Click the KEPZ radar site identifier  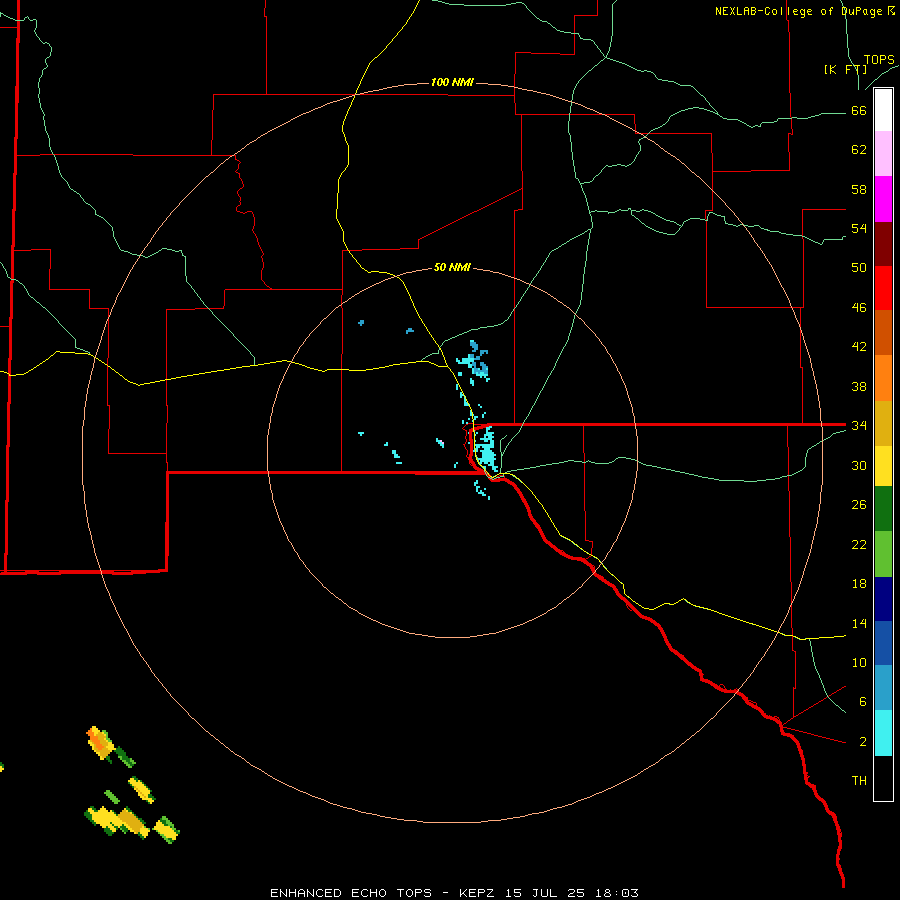[479, 893]
